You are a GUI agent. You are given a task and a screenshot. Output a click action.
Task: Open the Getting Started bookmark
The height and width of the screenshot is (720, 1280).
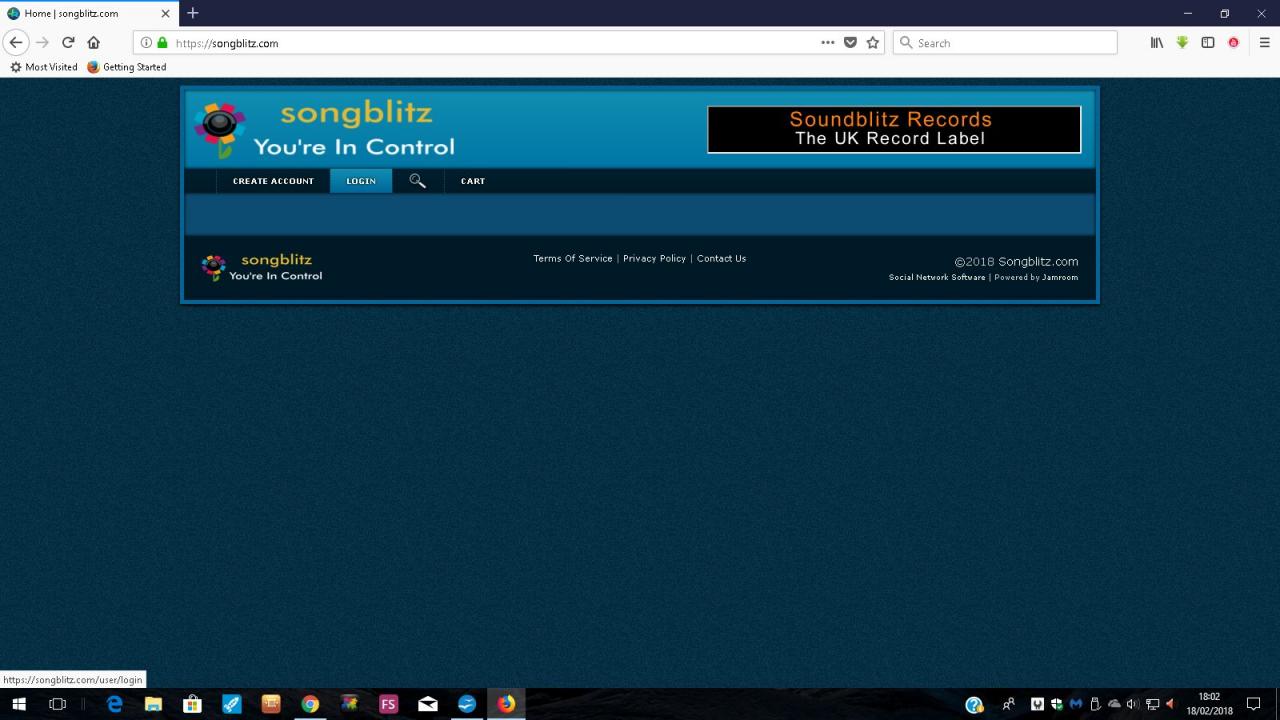[127, 67]
